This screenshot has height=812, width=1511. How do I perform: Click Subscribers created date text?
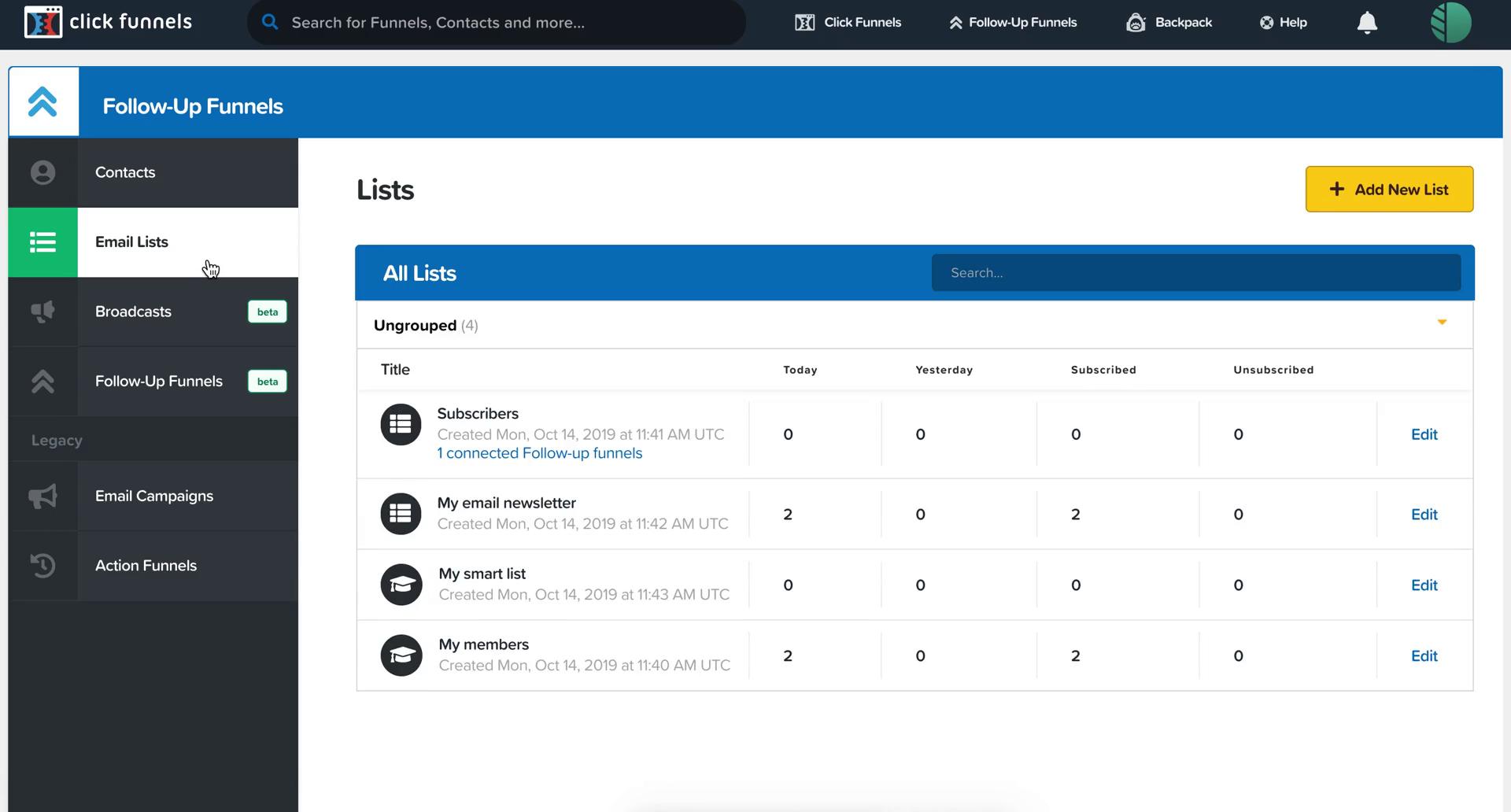581,434
